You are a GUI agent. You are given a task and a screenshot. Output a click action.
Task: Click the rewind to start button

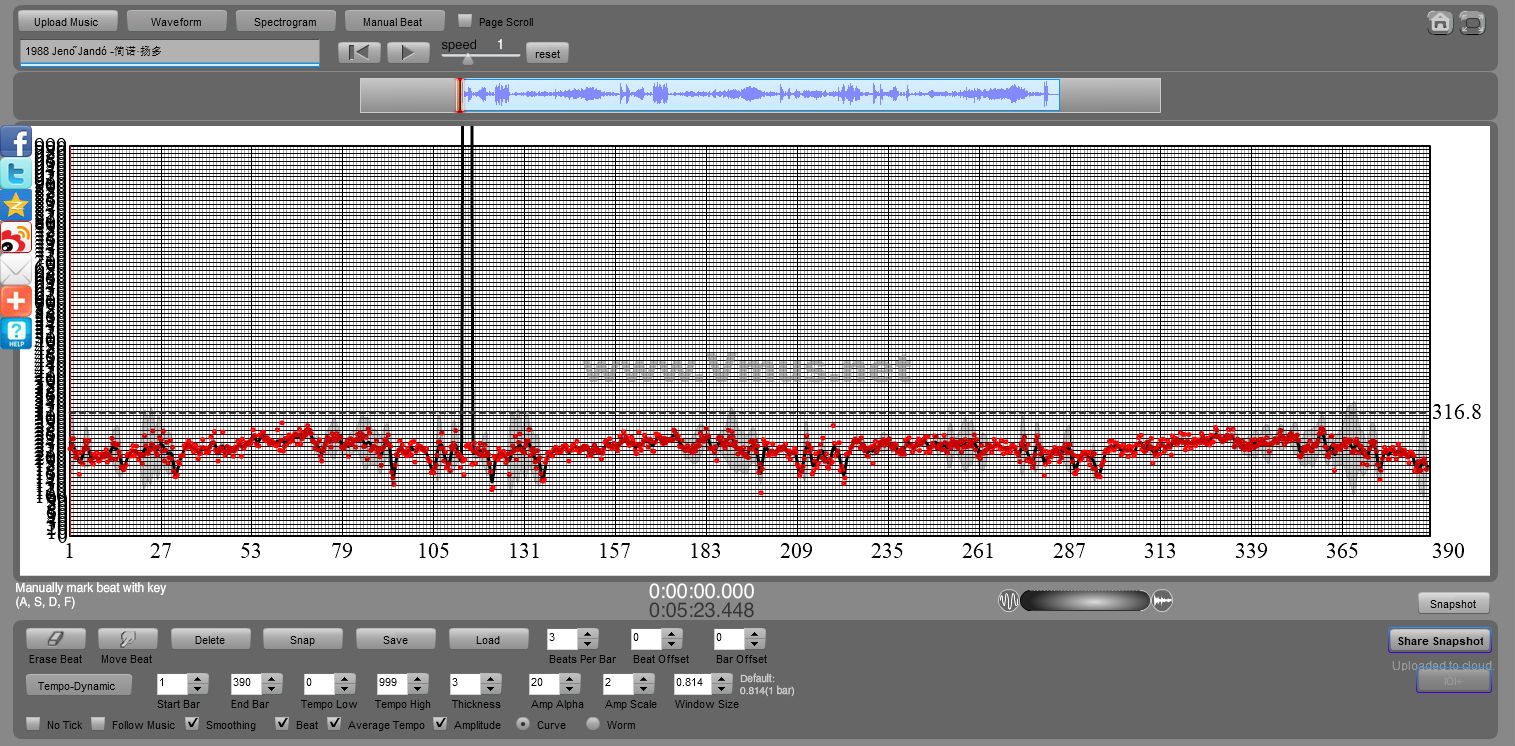359,53
